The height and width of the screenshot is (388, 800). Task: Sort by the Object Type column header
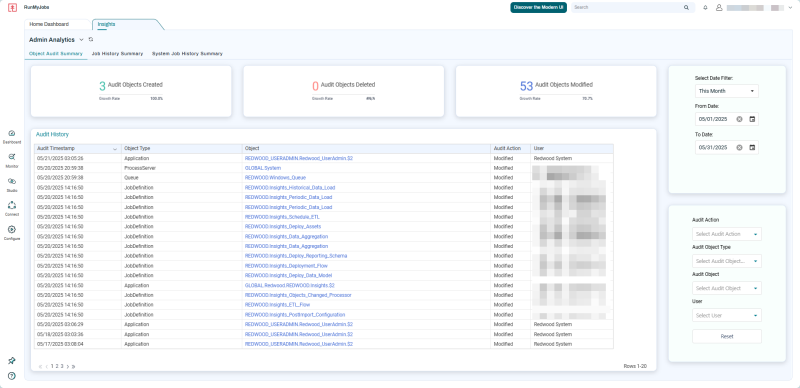pyautogui.click(x=182, y=149)
